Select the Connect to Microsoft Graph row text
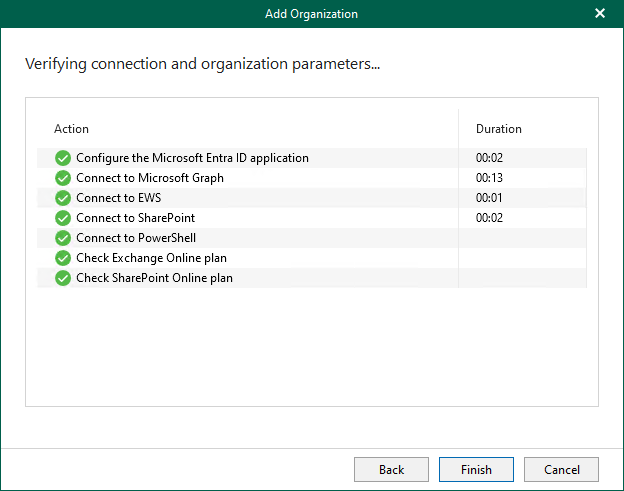 tap(150, 178)
